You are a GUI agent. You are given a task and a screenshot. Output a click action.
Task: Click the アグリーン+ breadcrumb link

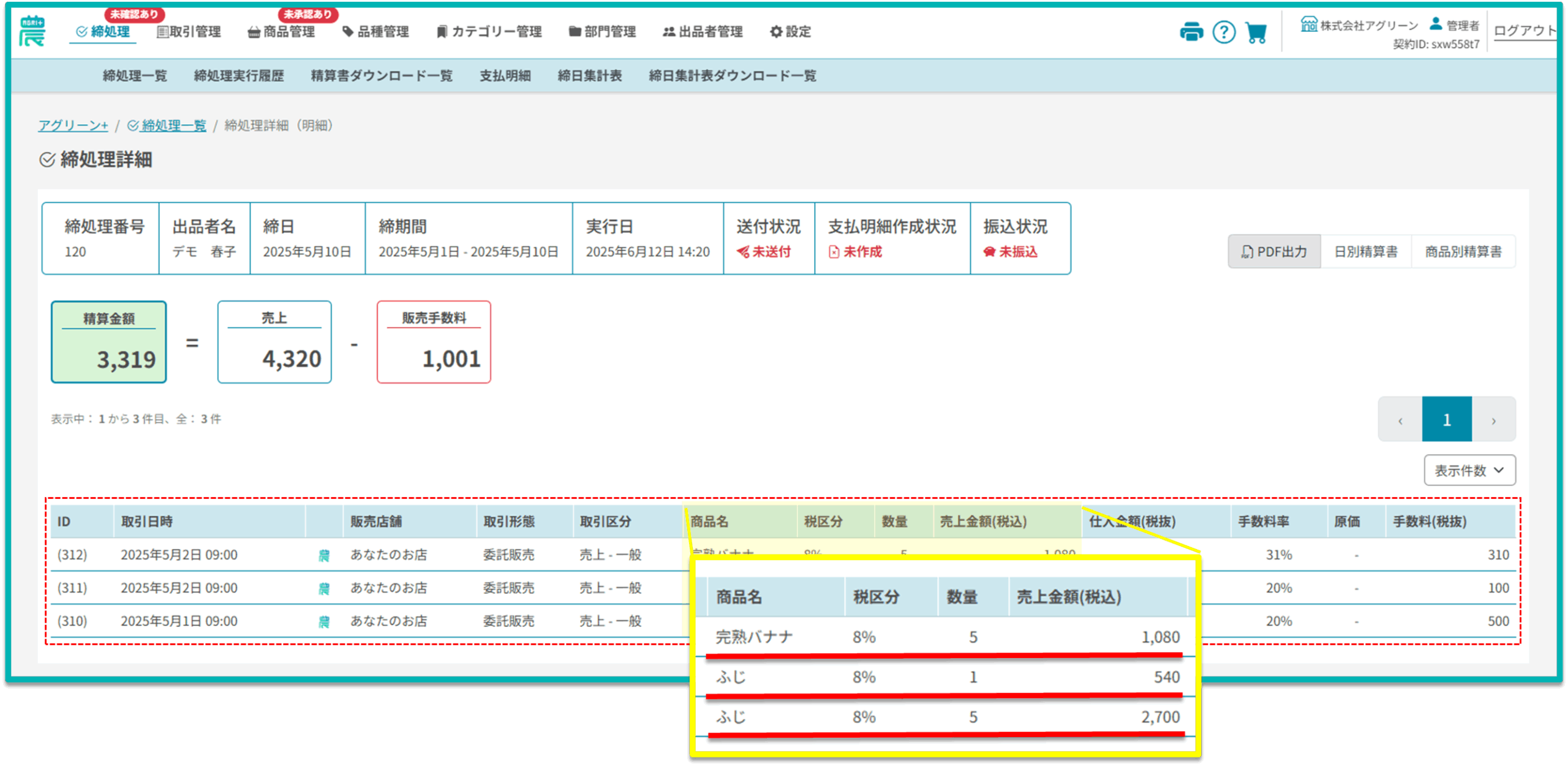(x=73, y=126)
